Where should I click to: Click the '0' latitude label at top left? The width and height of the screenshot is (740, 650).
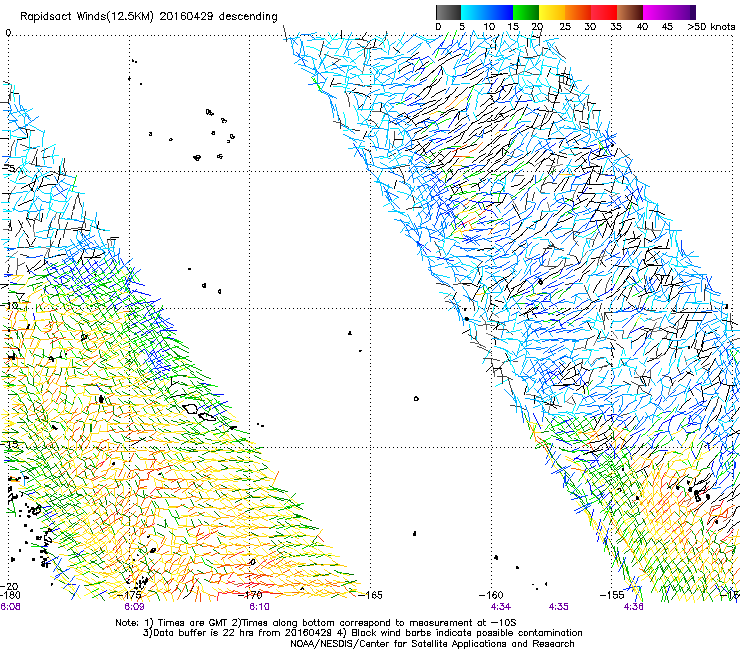pos(8,33)
